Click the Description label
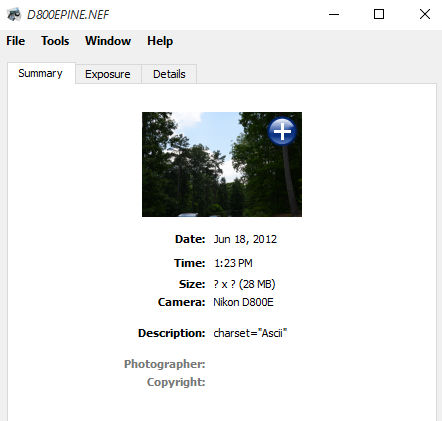 172,333
